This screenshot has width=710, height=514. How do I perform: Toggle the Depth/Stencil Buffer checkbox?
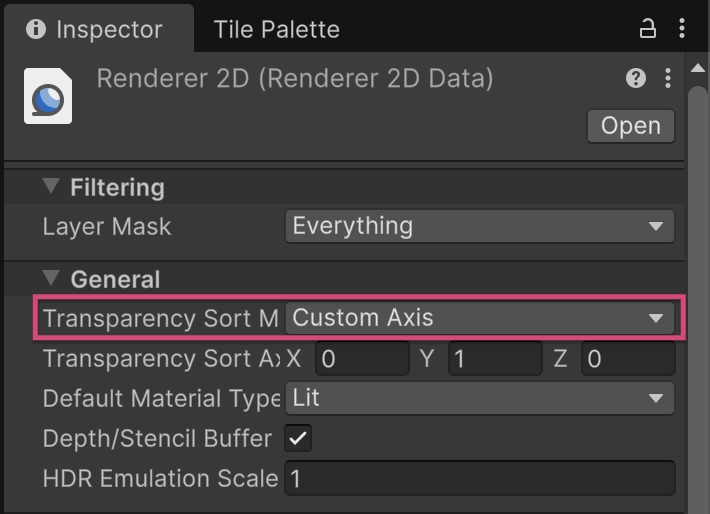[x=298, y=438]
